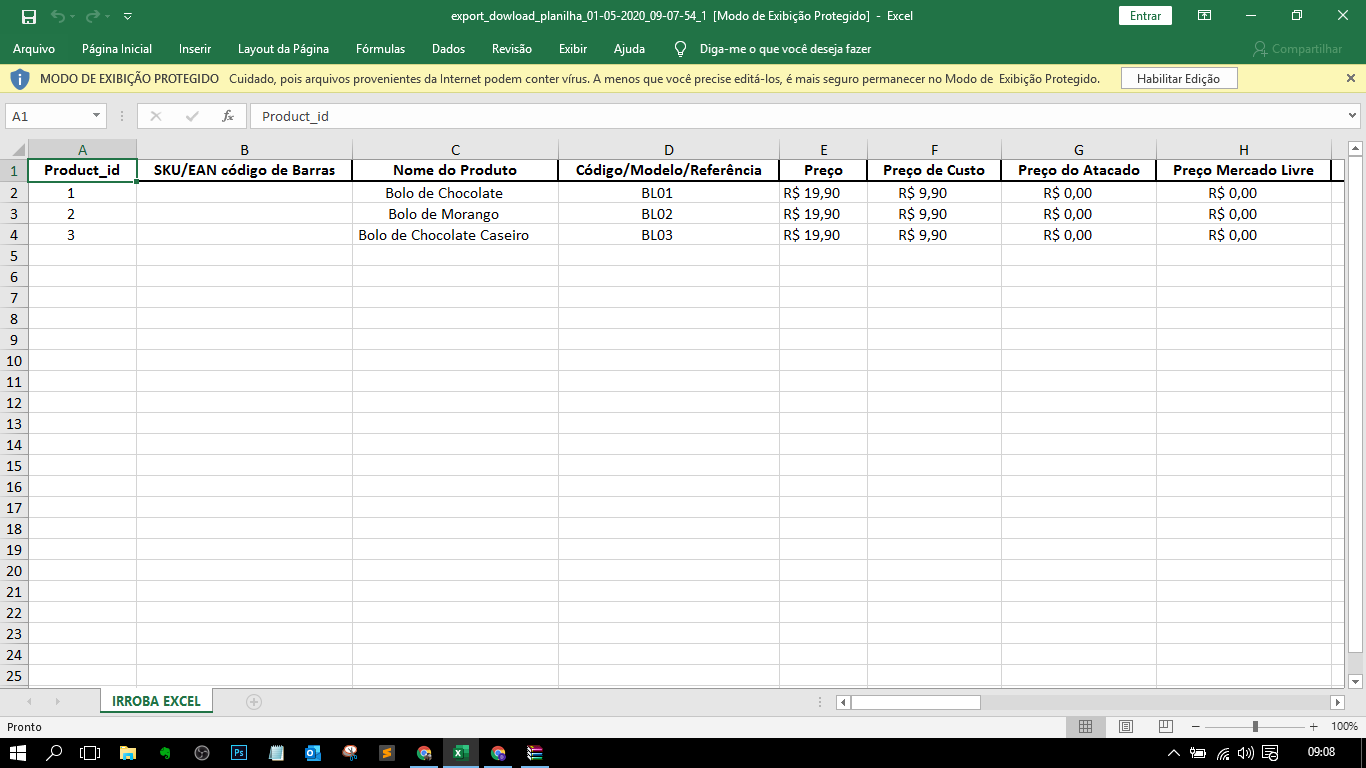The width and height of the screenshot is (1366, 768).
Task: Select column H header
Action: pos(1244,150)
